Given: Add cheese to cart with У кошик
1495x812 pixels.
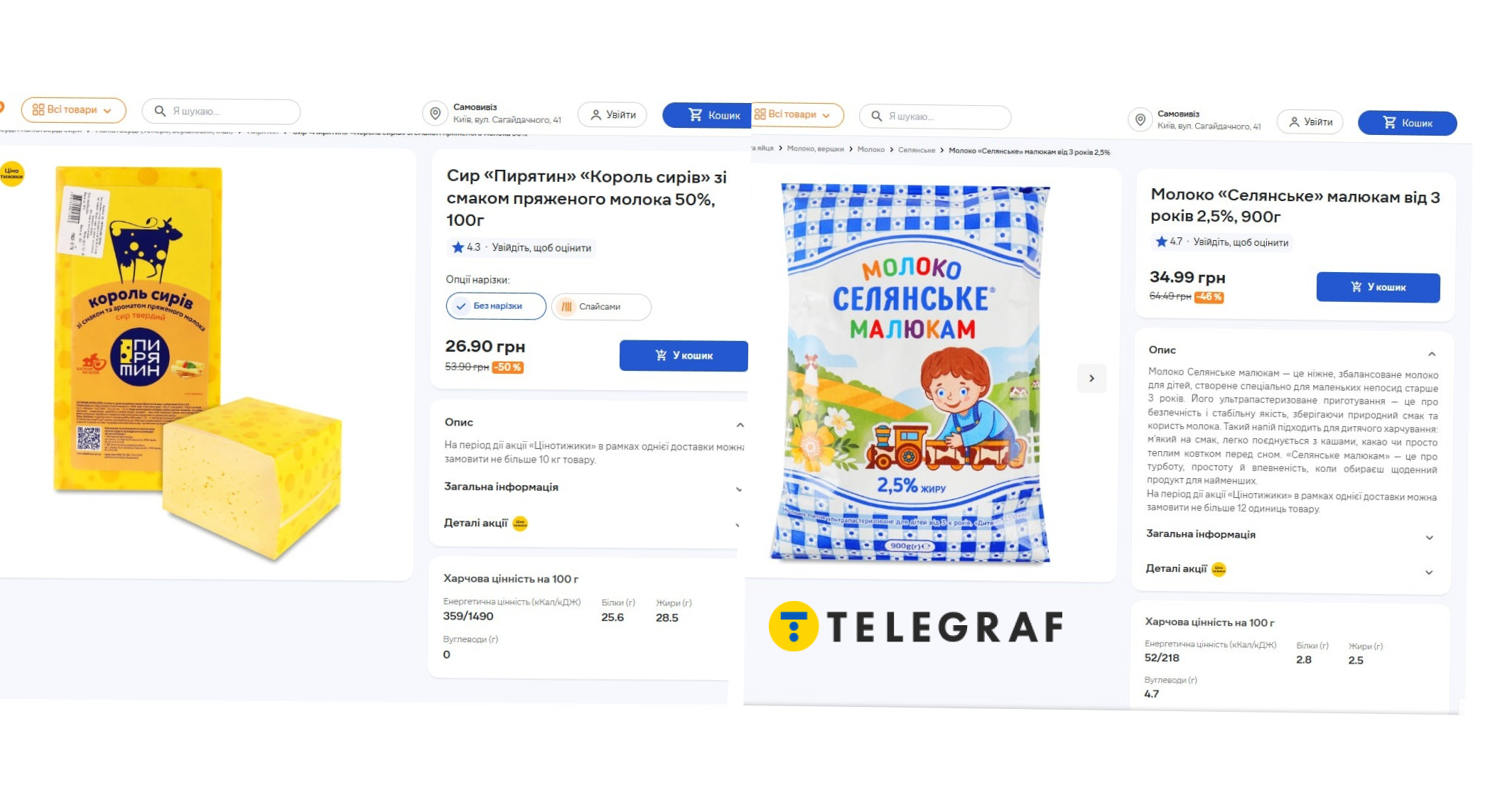Looking at the screenshot, I should [684, 355].
